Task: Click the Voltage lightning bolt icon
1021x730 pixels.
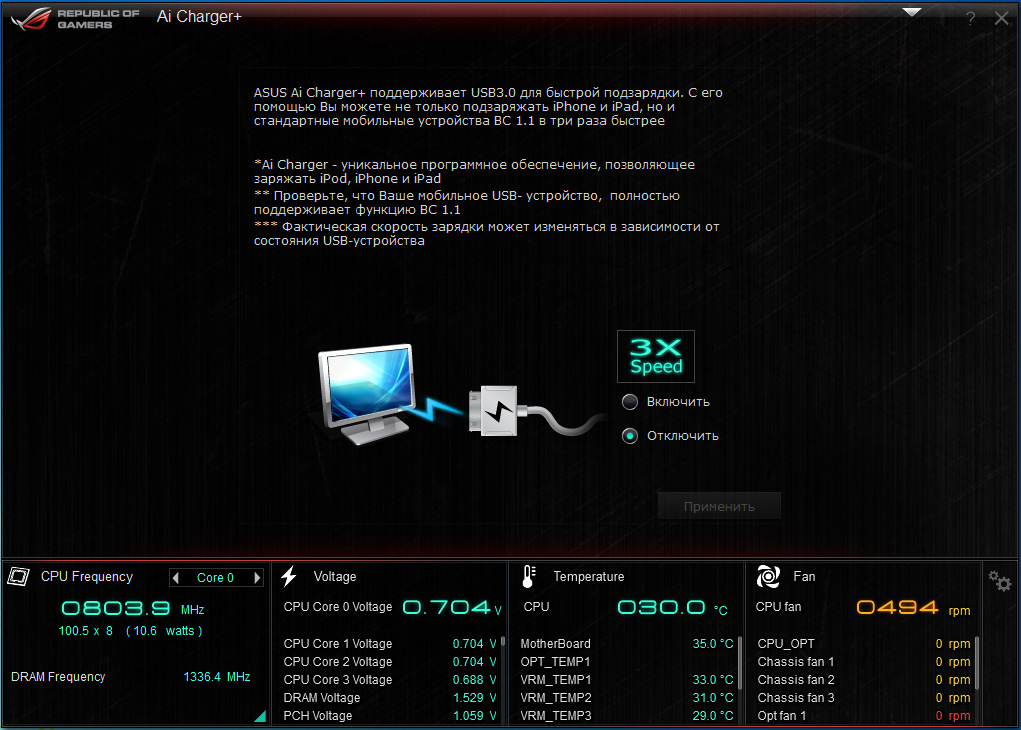Action: click(289, 576)
